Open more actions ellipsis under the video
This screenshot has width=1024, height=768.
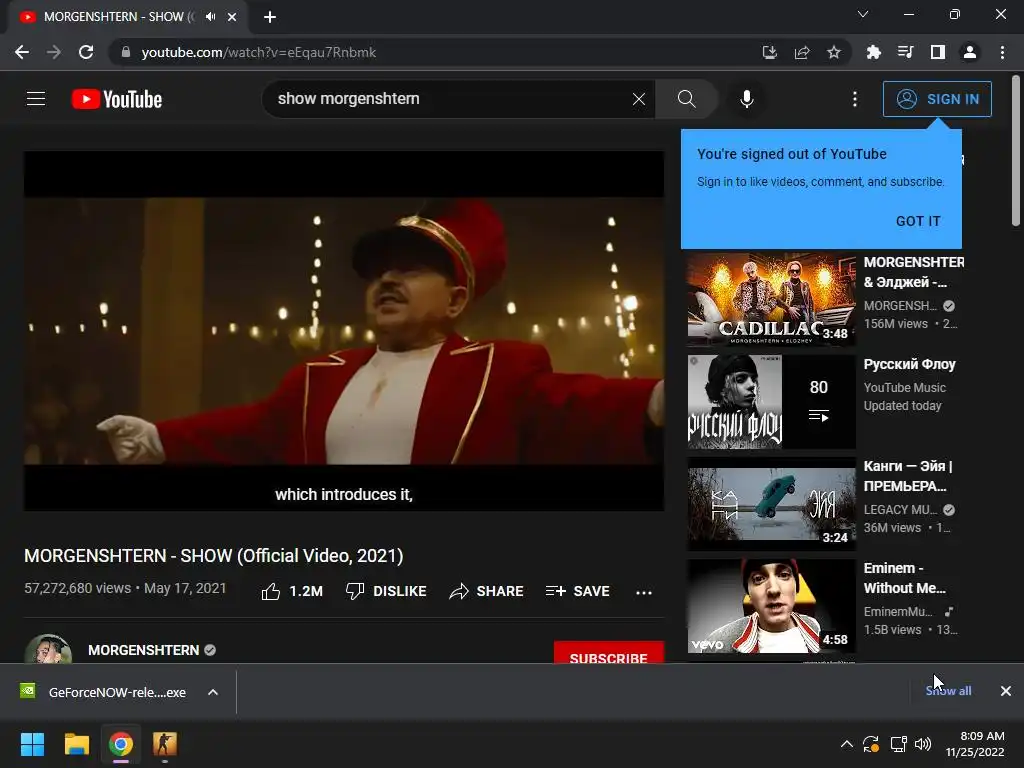point(644,592)
